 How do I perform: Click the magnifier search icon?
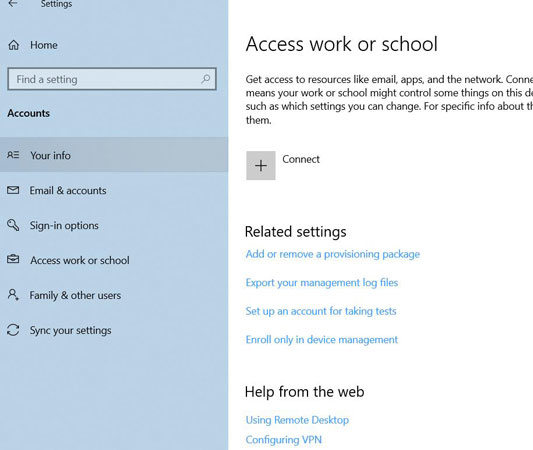[205, 79]
